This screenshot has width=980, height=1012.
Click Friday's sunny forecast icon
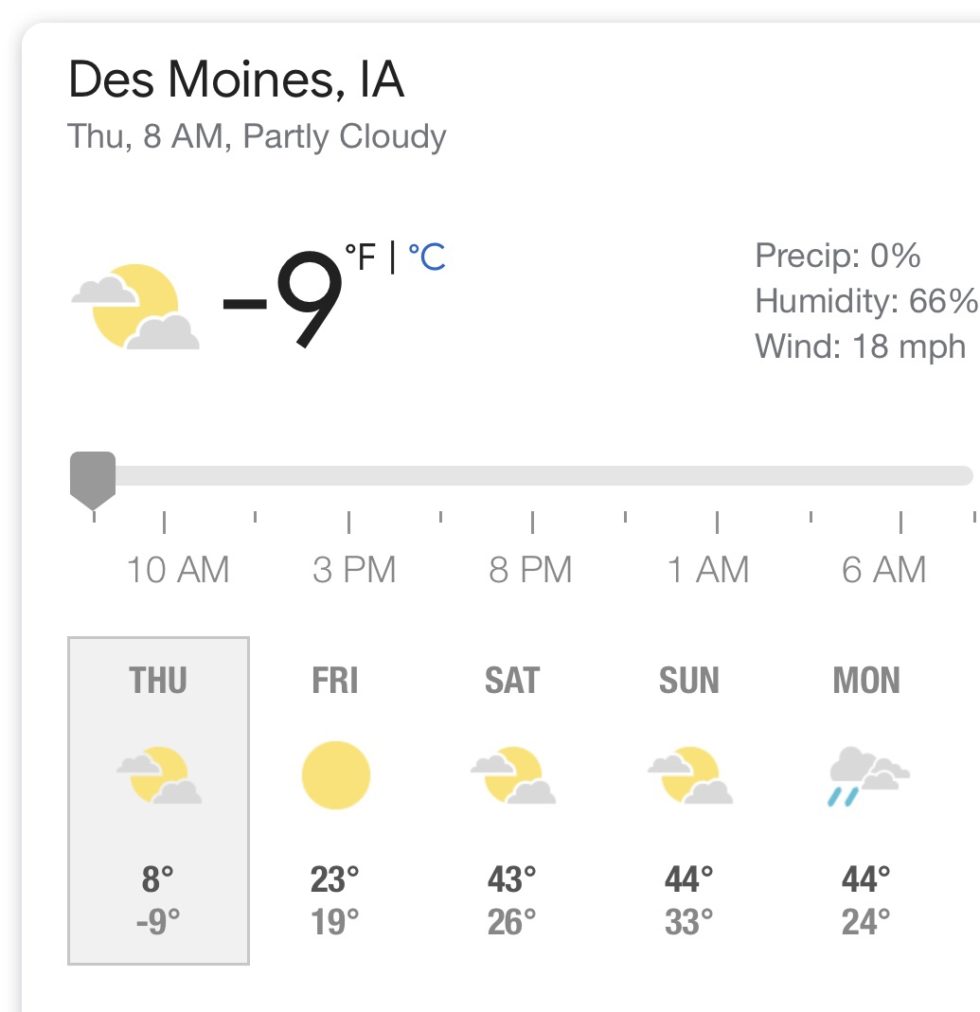(336, 775)
